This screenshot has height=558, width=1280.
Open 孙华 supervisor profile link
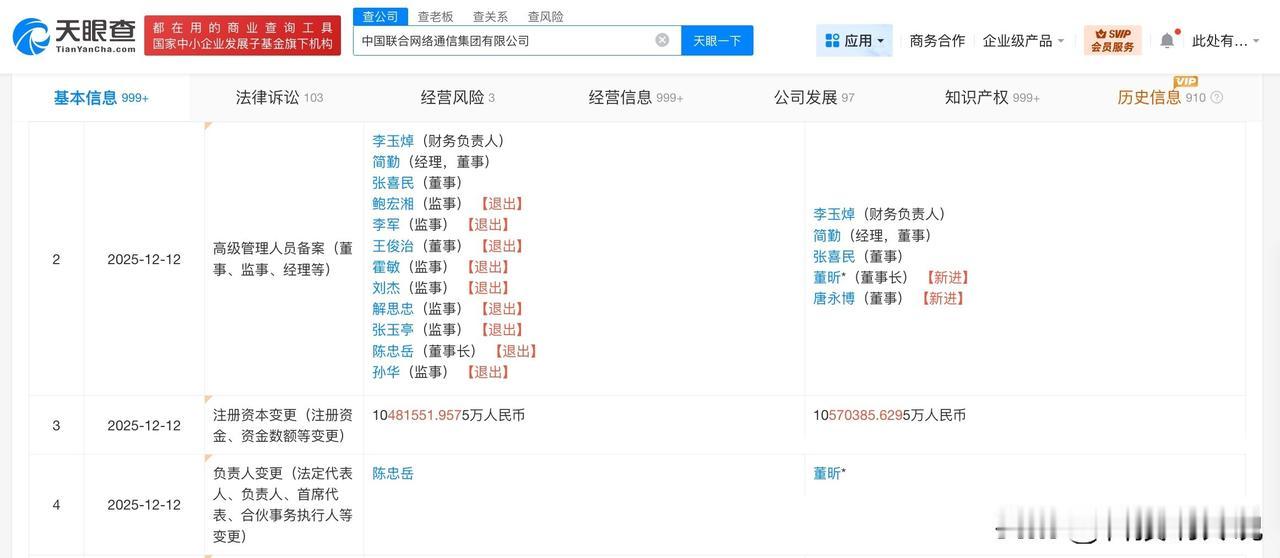tap(386, 372)
